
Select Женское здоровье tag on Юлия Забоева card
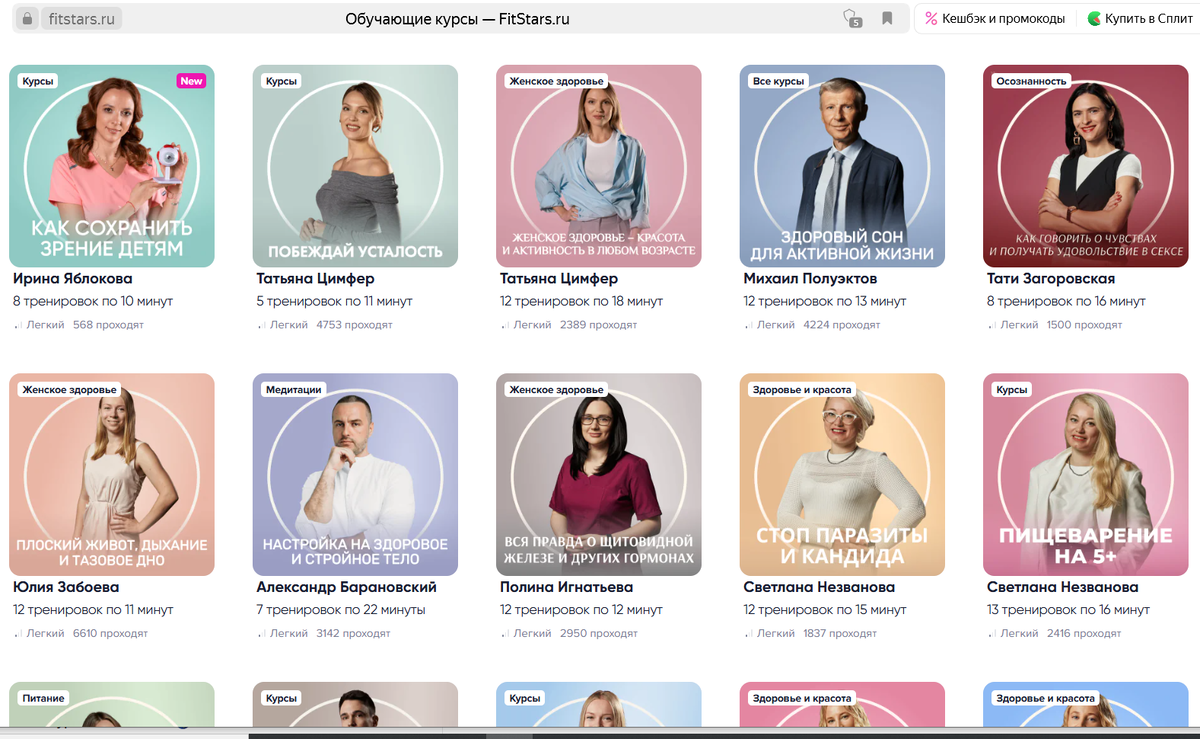pos(70,390)
